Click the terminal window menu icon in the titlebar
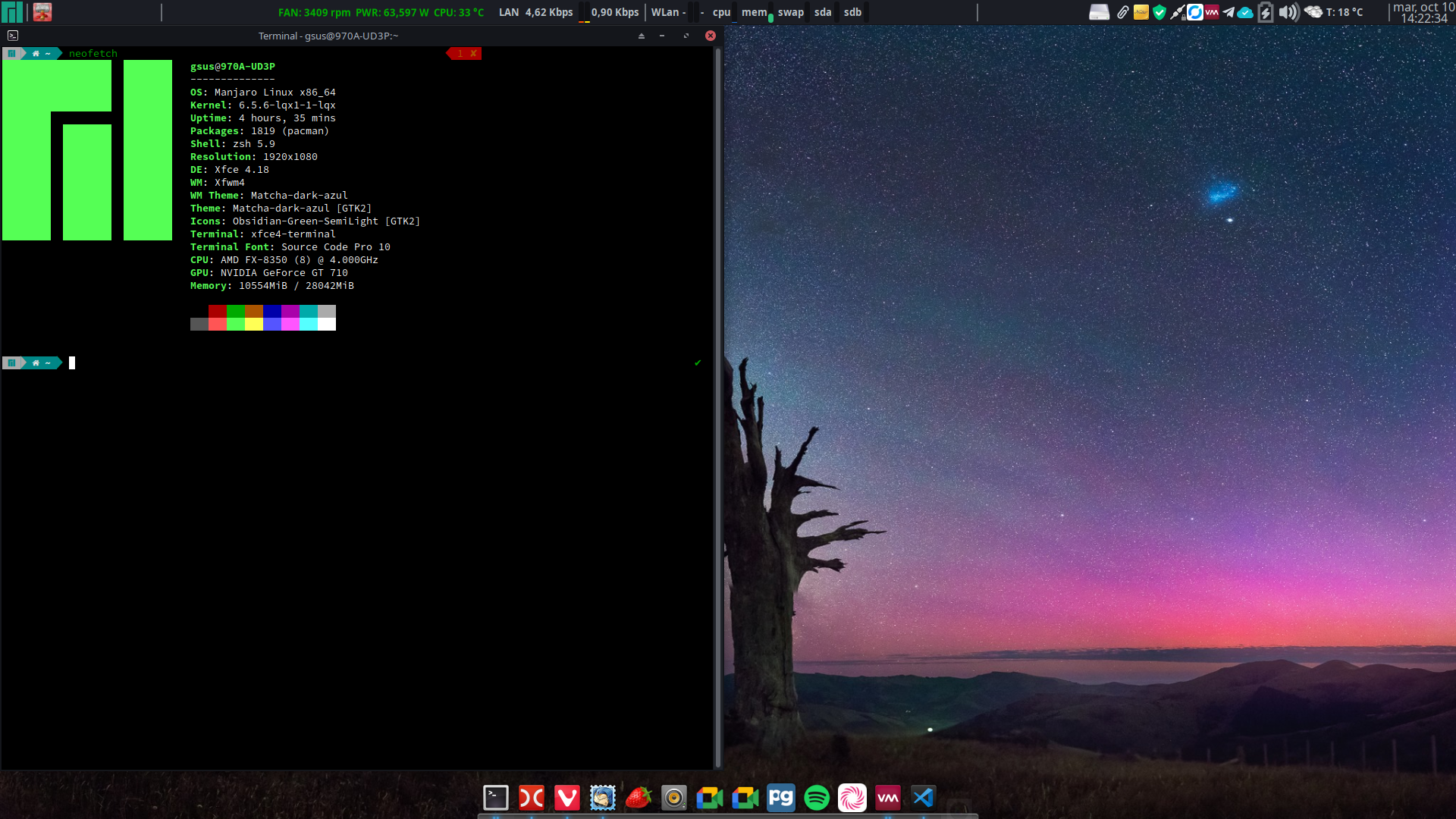Viewport: 1456px width, 819px height. (x=13, y=36)
